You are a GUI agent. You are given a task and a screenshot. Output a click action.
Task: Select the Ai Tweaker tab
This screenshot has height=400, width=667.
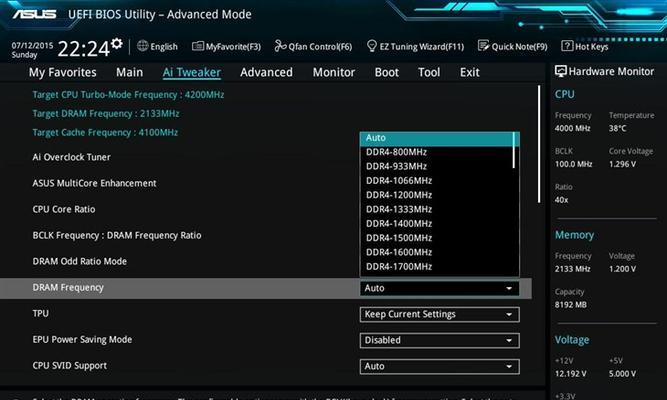point(191,72)
